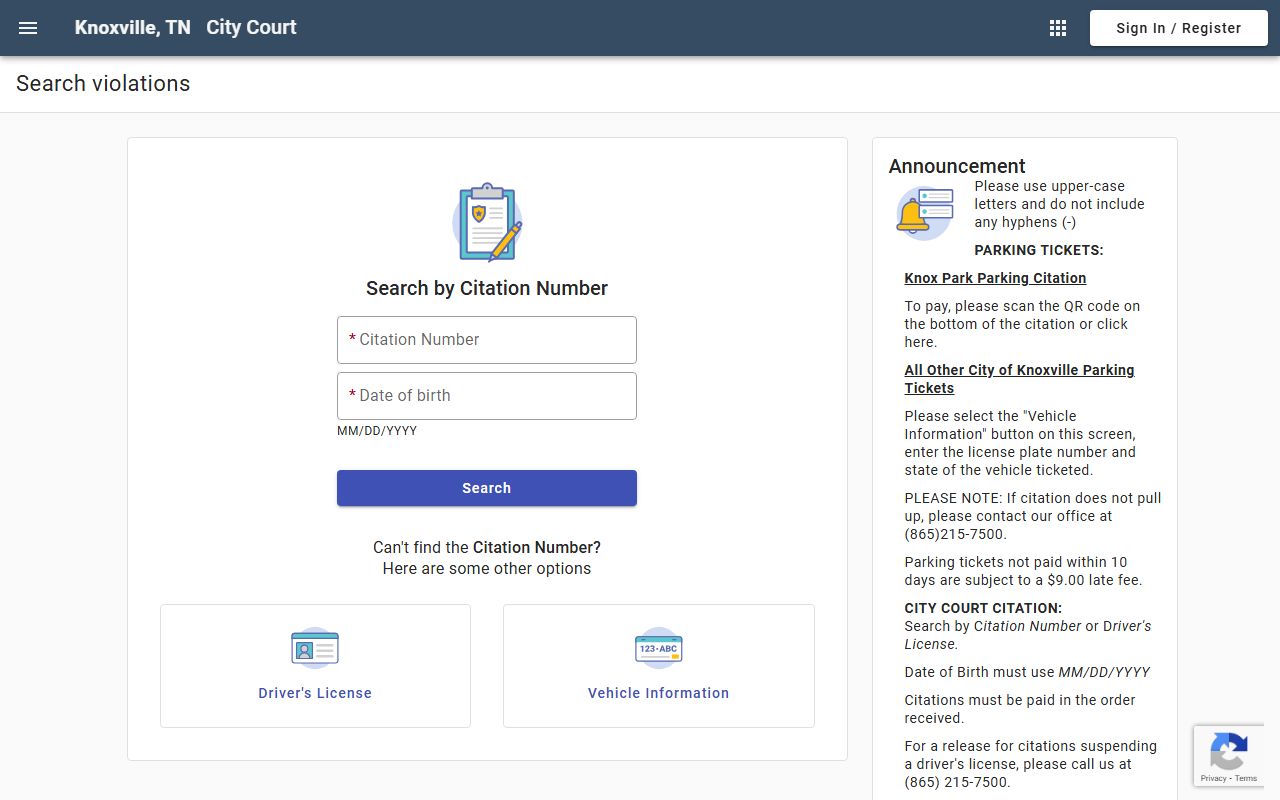Click City Court text in header
The image size is (1280, 800).
point(251,28)
